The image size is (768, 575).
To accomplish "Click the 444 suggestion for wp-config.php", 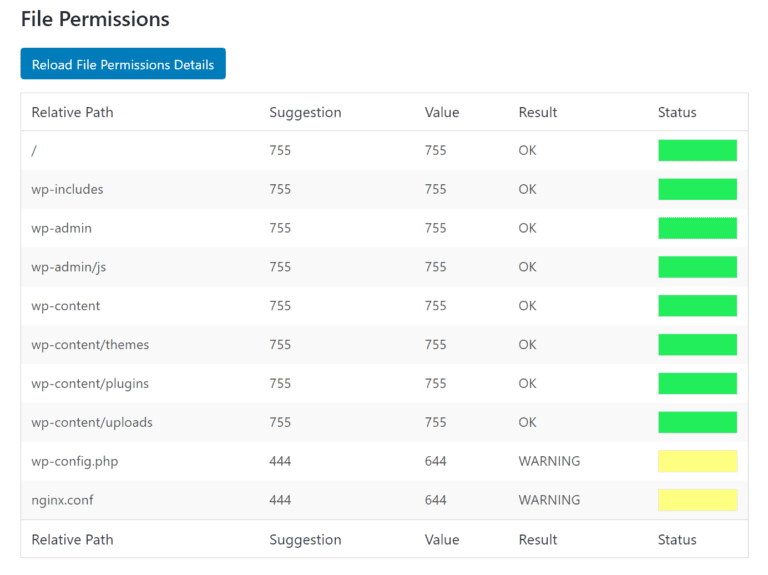I will coord(280,461).
